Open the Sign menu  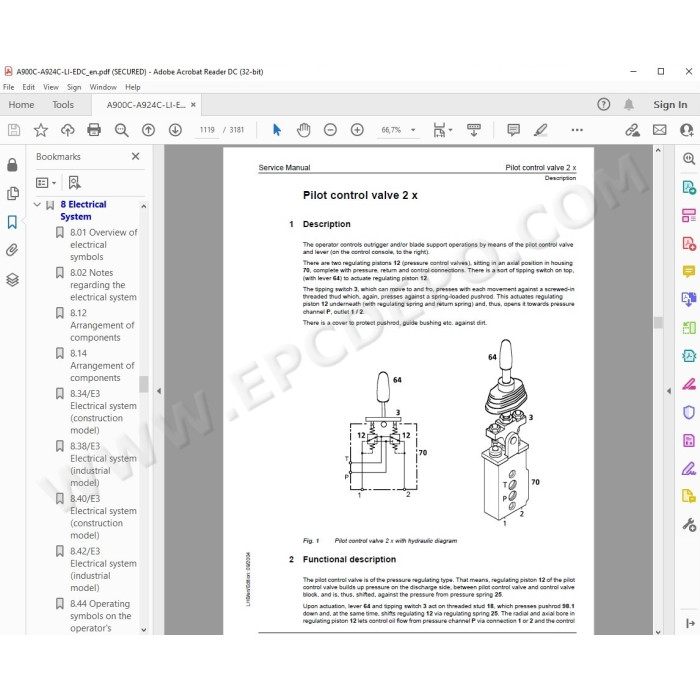(74, 87)
